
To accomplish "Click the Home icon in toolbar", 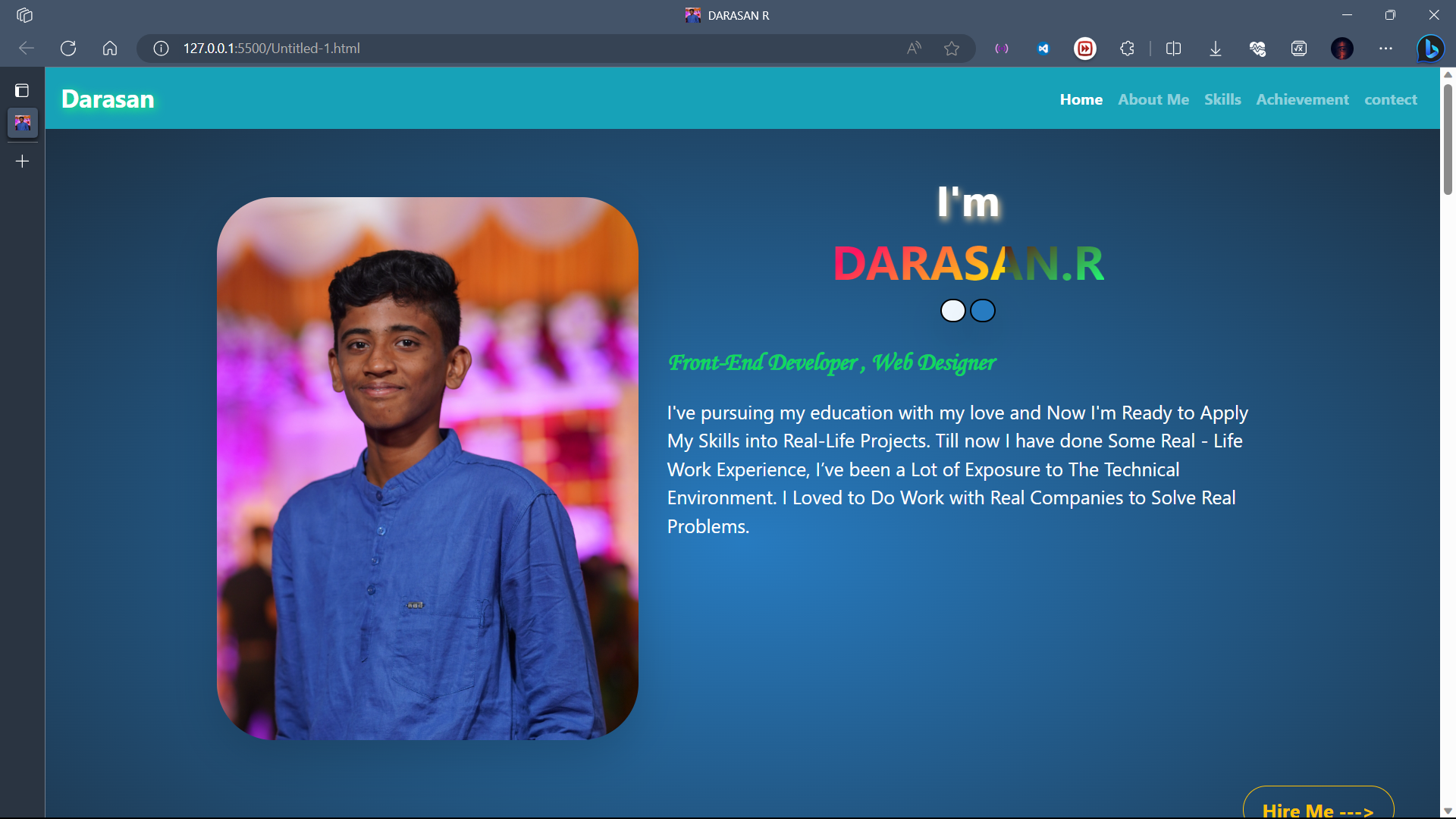I will 110,49.
